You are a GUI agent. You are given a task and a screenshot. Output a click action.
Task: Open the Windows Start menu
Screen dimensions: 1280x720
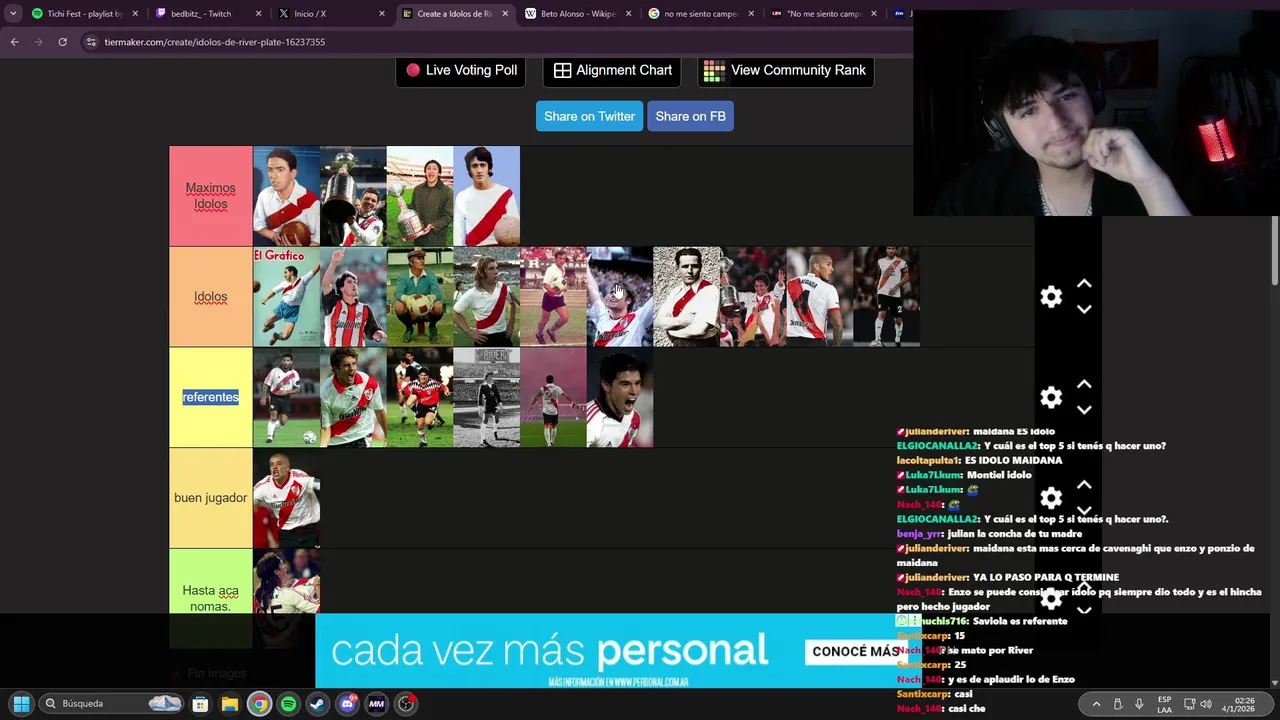[x=21, y=703]
